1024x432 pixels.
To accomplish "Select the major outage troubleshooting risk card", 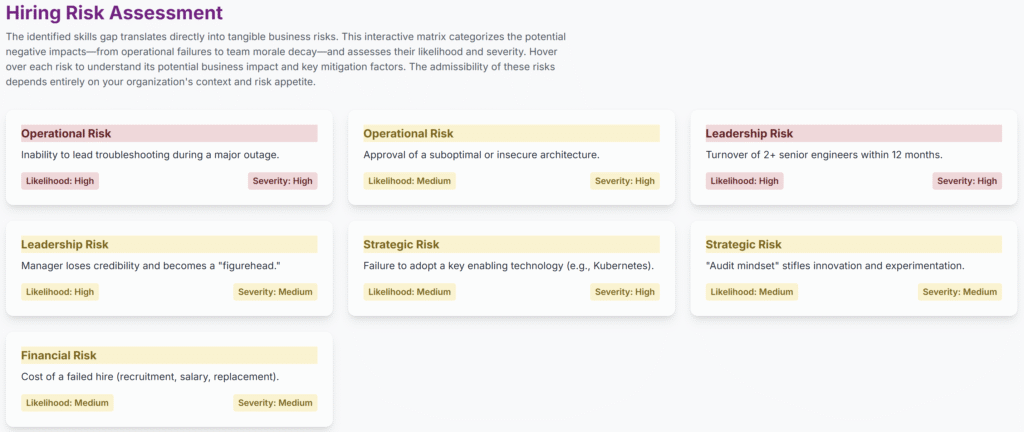I will point(169,157).
